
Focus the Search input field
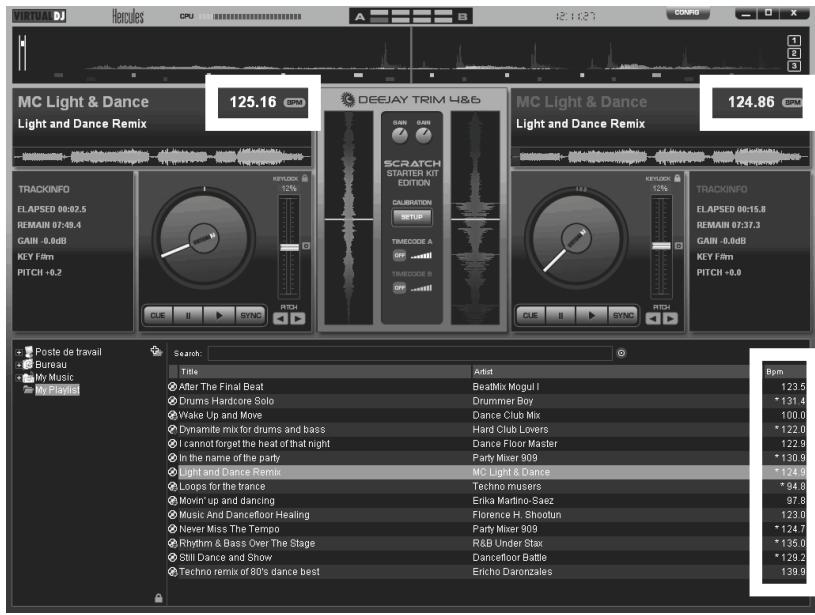410,354
